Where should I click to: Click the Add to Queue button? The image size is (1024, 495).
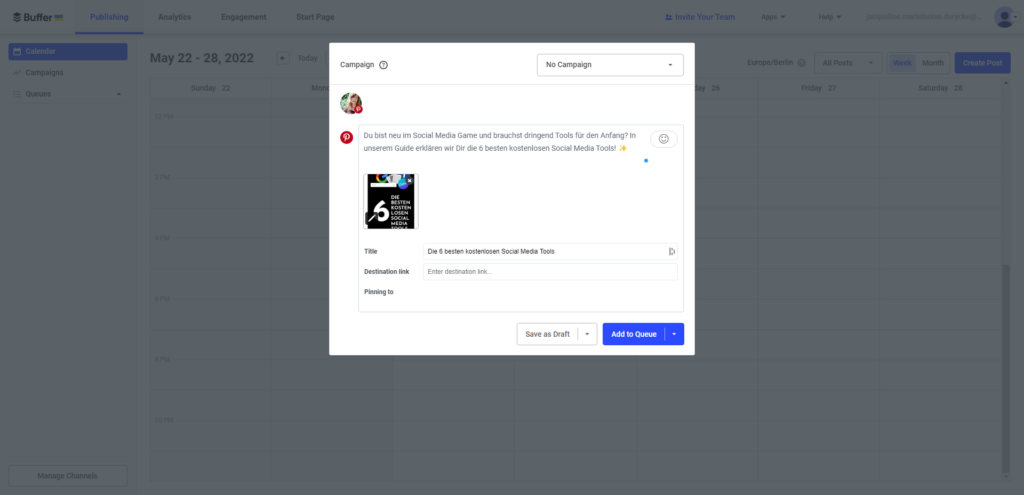633,334
